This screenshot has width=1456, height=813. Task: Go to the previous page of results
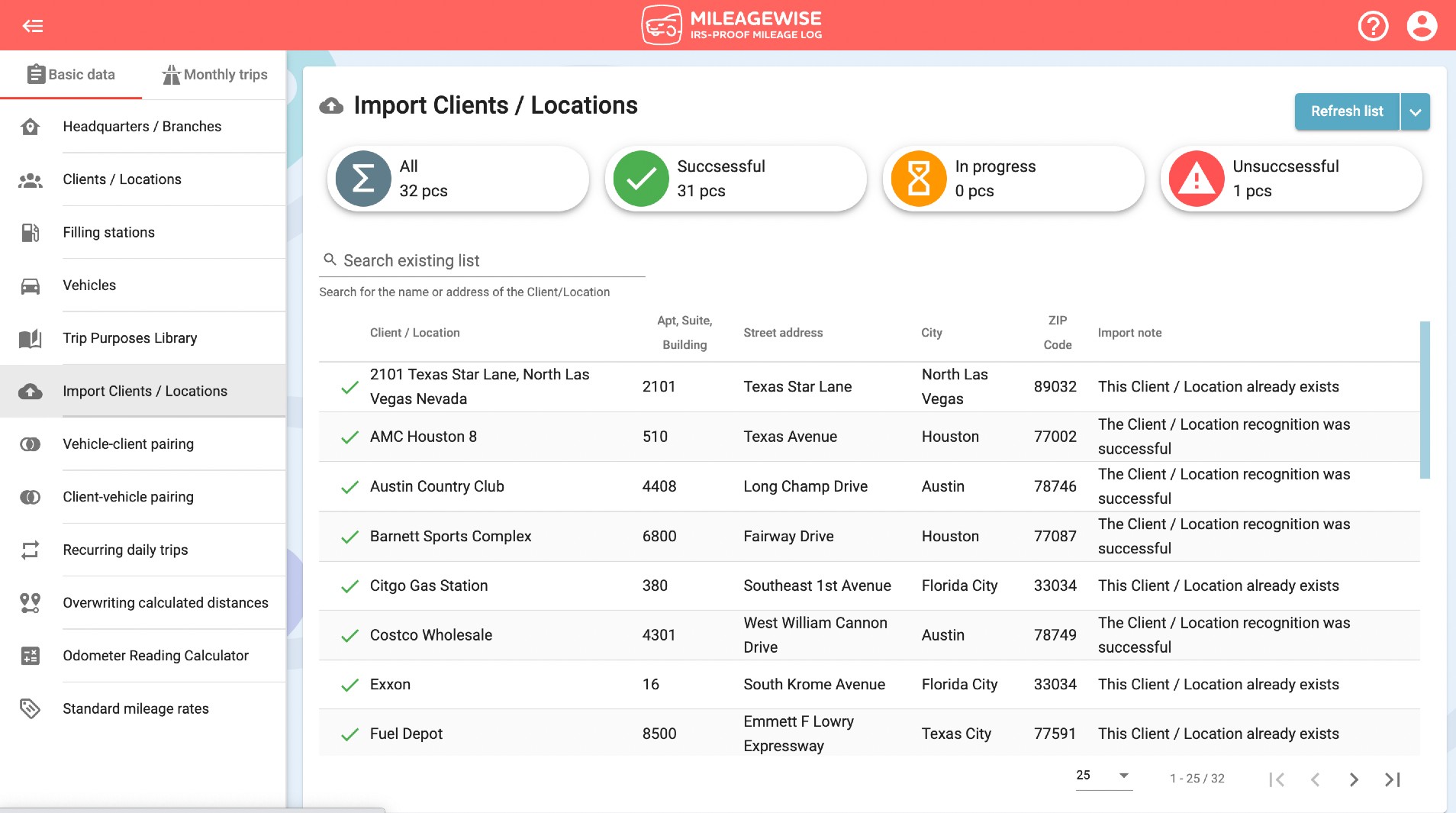1315,779
